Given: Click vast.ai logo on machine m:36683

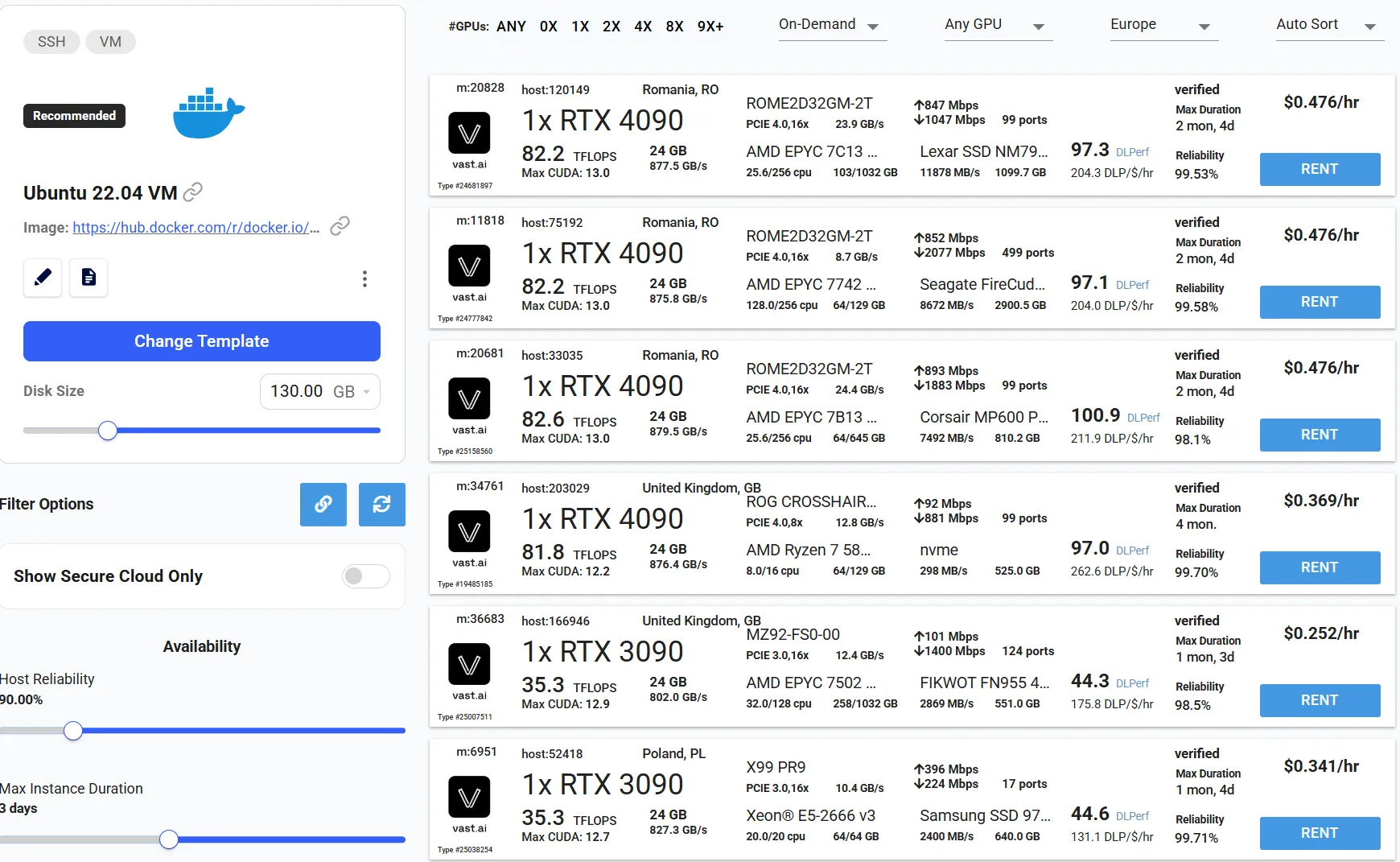Looking at the screenshot, I should [x=469, y=665].
